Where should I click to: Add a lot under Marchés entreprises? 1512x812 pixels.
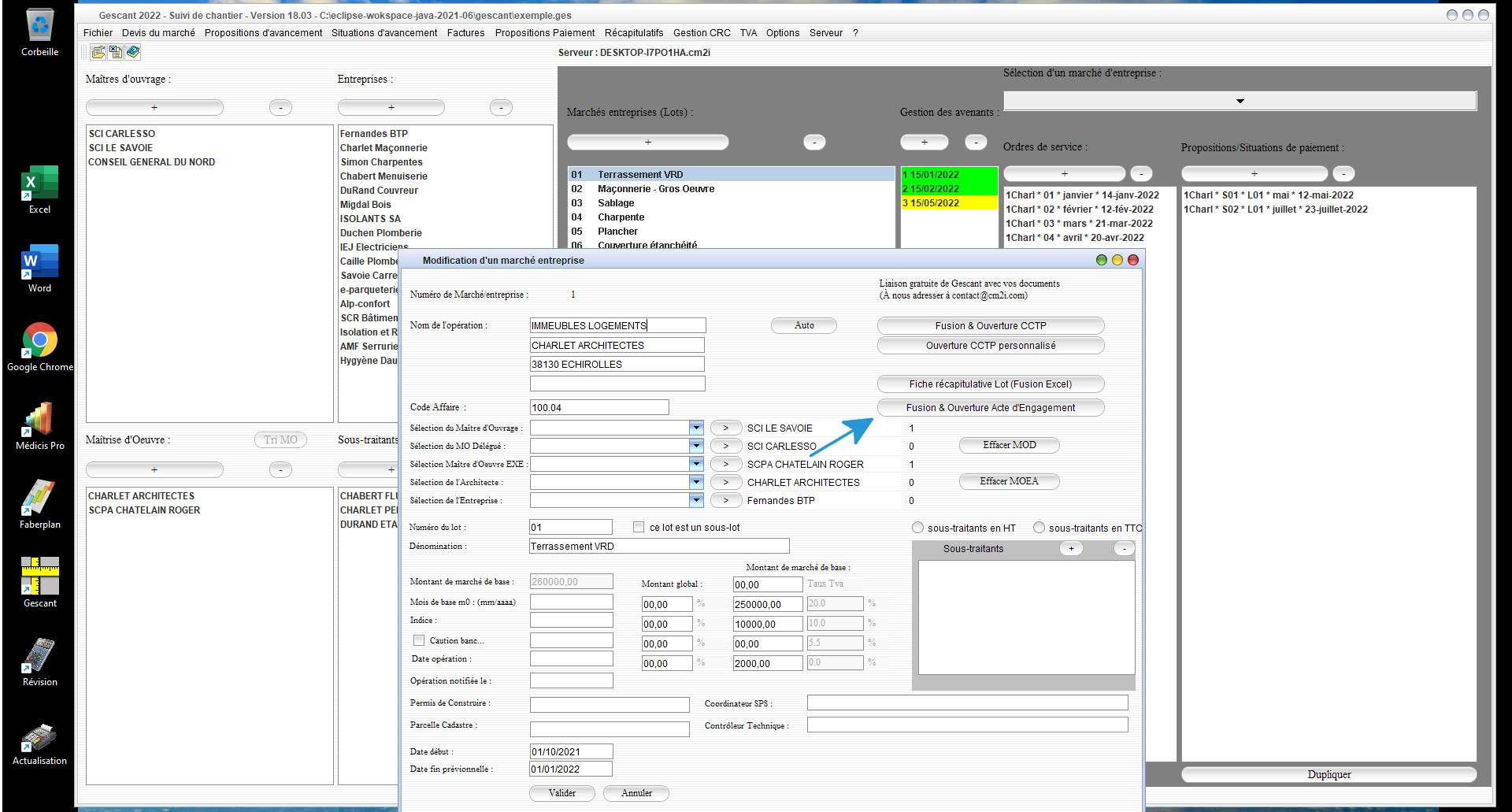click(x=648, y=142)
